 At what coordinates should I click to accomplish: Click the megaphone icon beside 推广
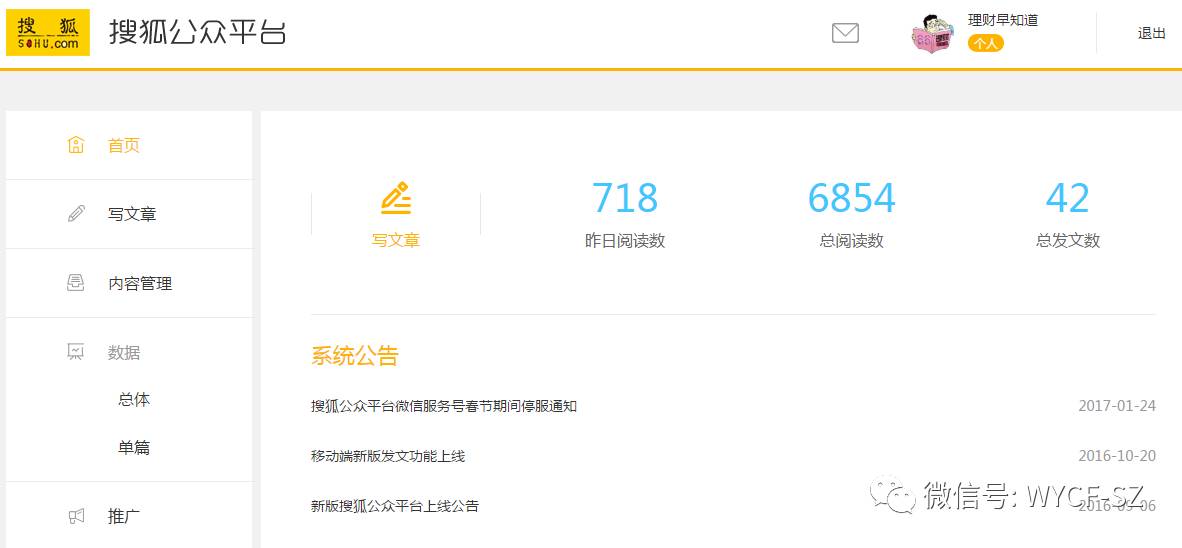(75, 516)
